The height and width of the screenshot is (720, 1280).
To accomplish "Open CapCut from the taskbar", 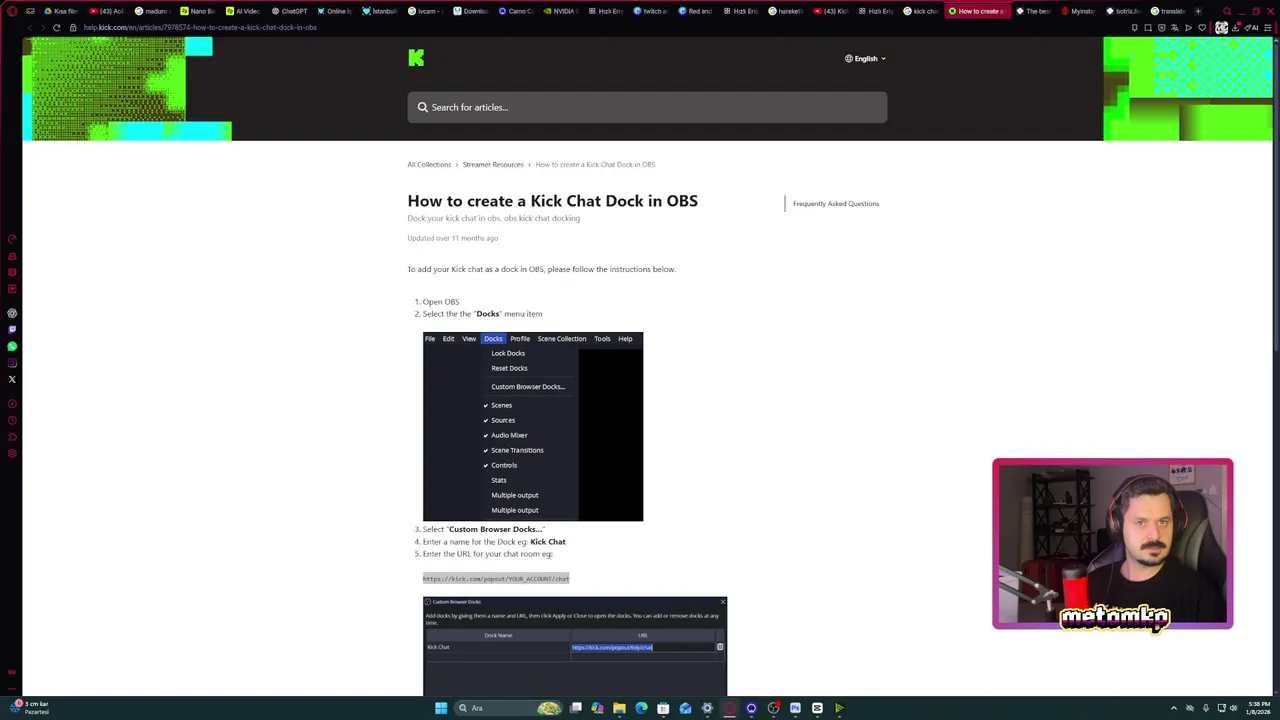I will point(817,708).
